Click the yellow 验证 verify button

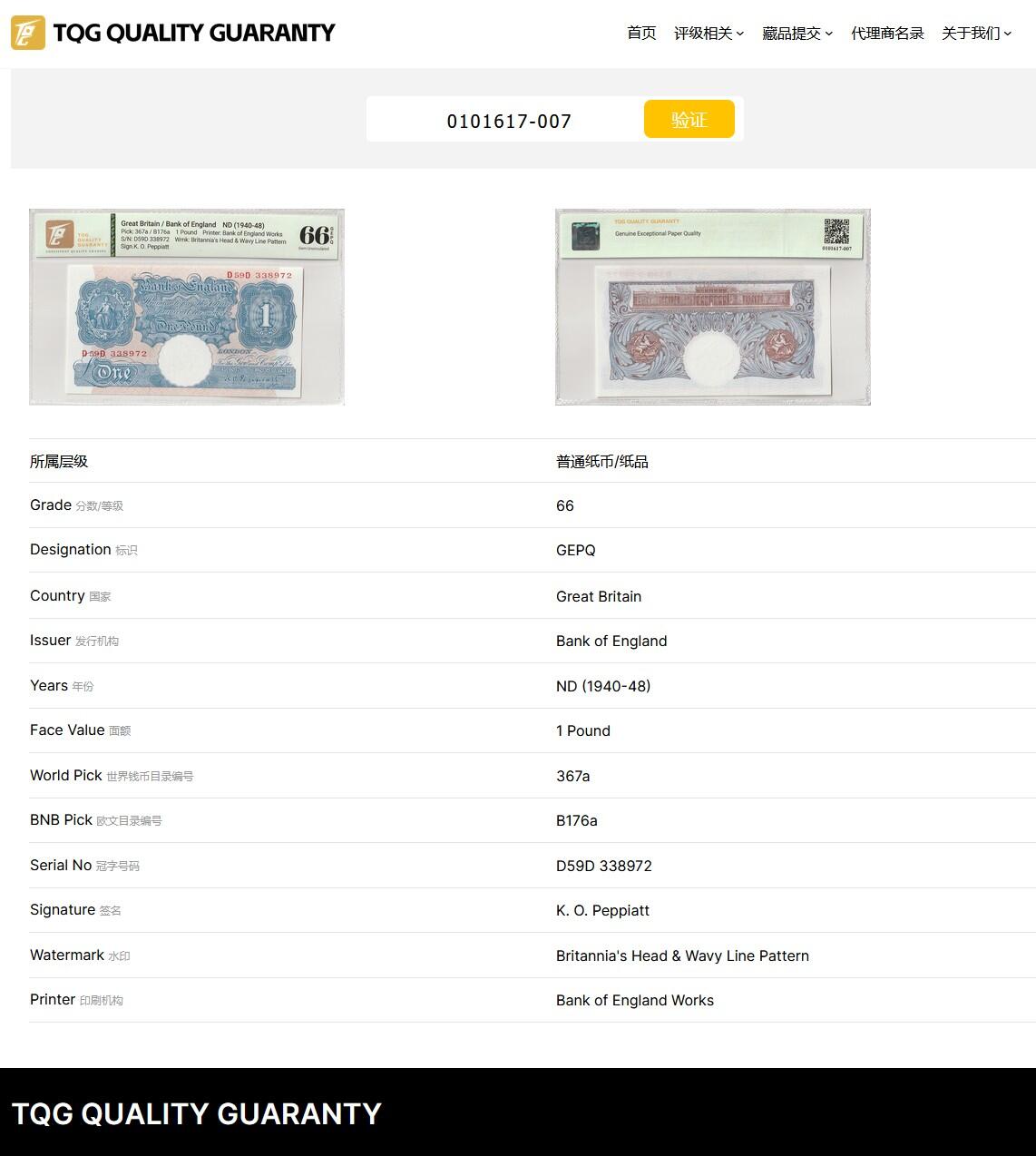click(x=689, y=119)
